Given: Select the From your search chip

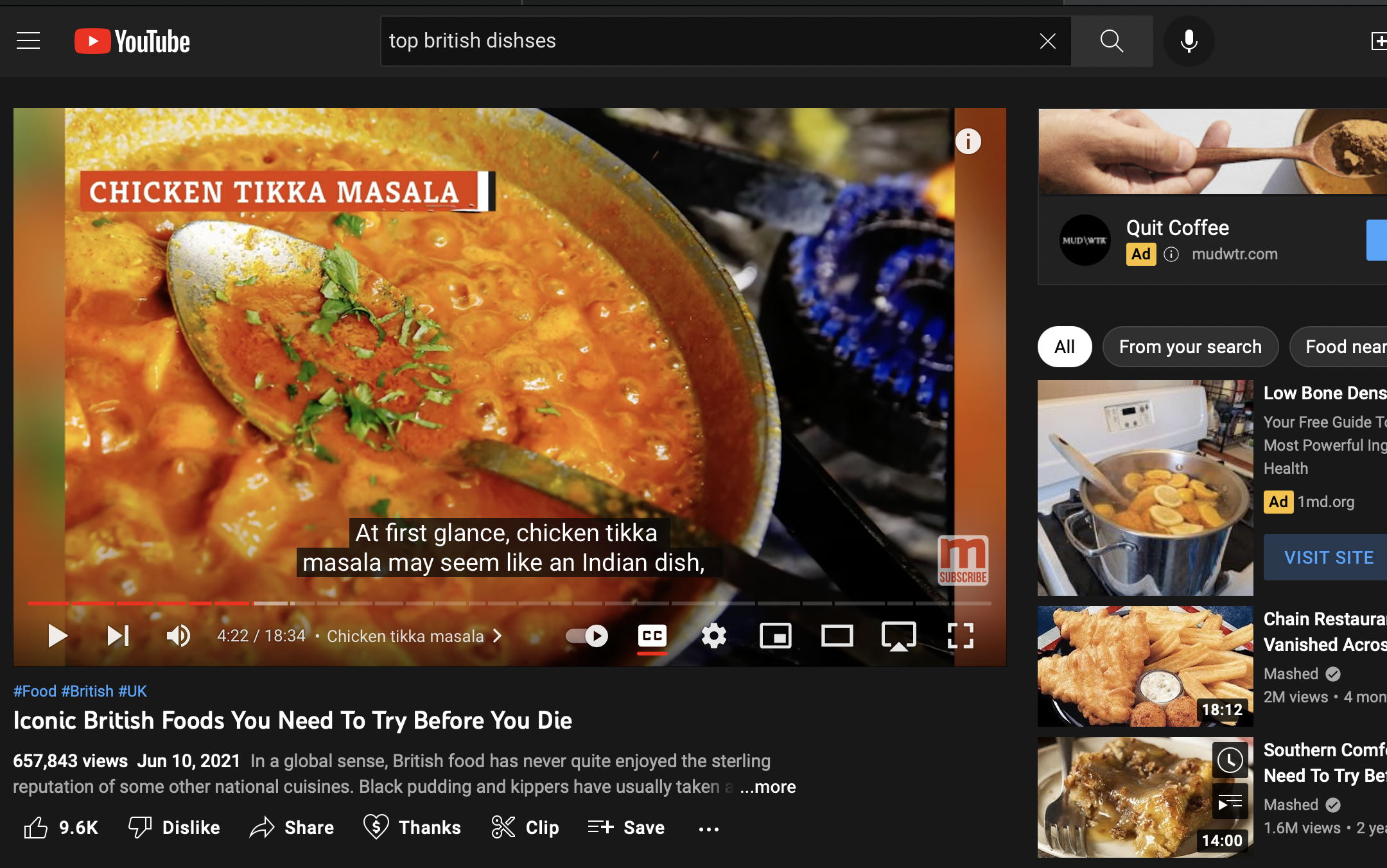Looking at the screenshot, I should tap(1190, 347).
